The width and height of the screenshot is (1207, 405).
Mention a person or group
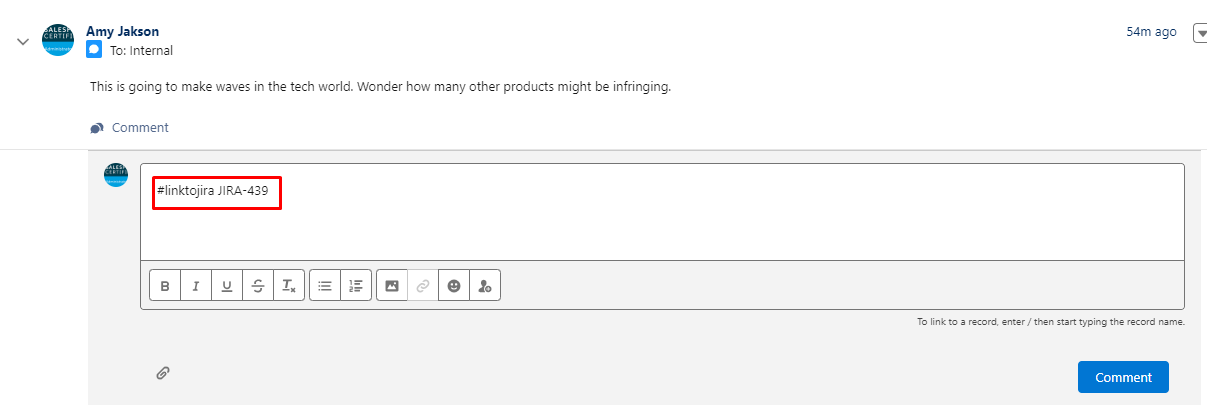485,286
